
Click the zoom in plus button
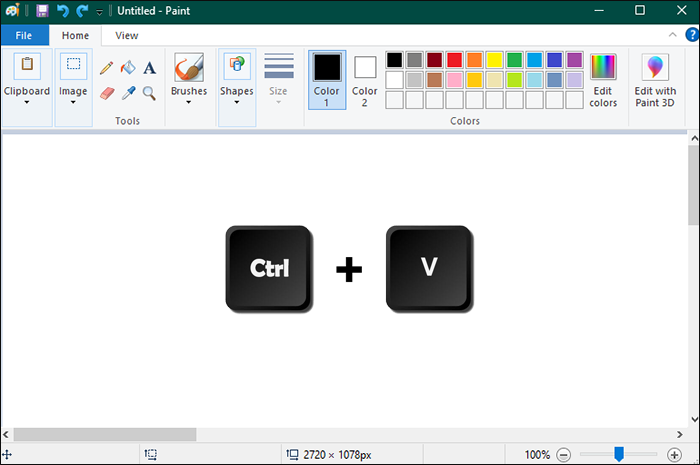pyautogui.click(x=674, y=455)
